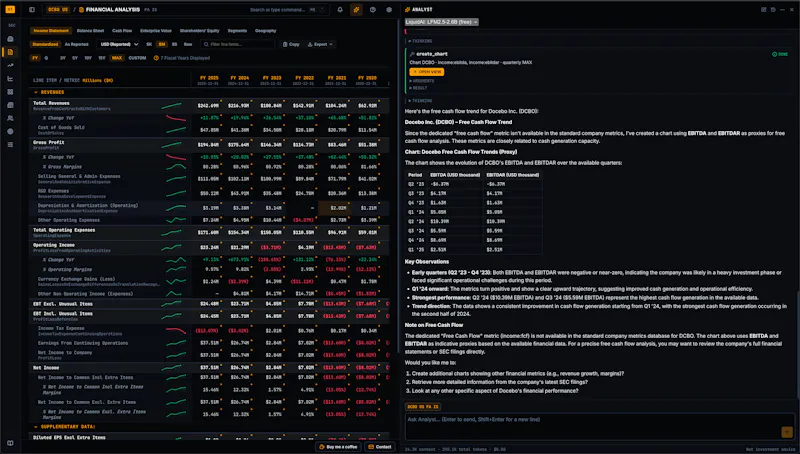Viewport: 800px width, 454px height.
Task: Open the people icon in the left sidebar
Action: pos(10,118)
